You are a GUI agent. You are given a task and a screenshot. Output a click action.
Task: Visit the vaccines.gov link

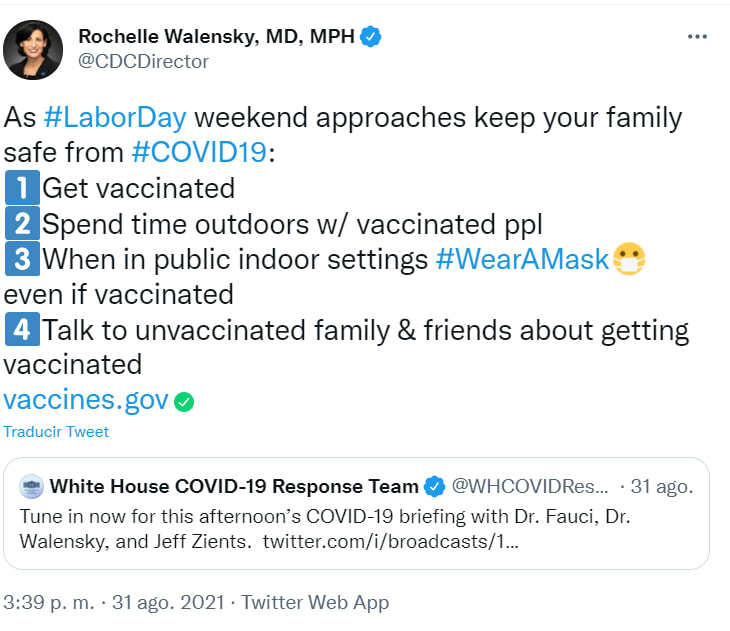tap(86, 400)
